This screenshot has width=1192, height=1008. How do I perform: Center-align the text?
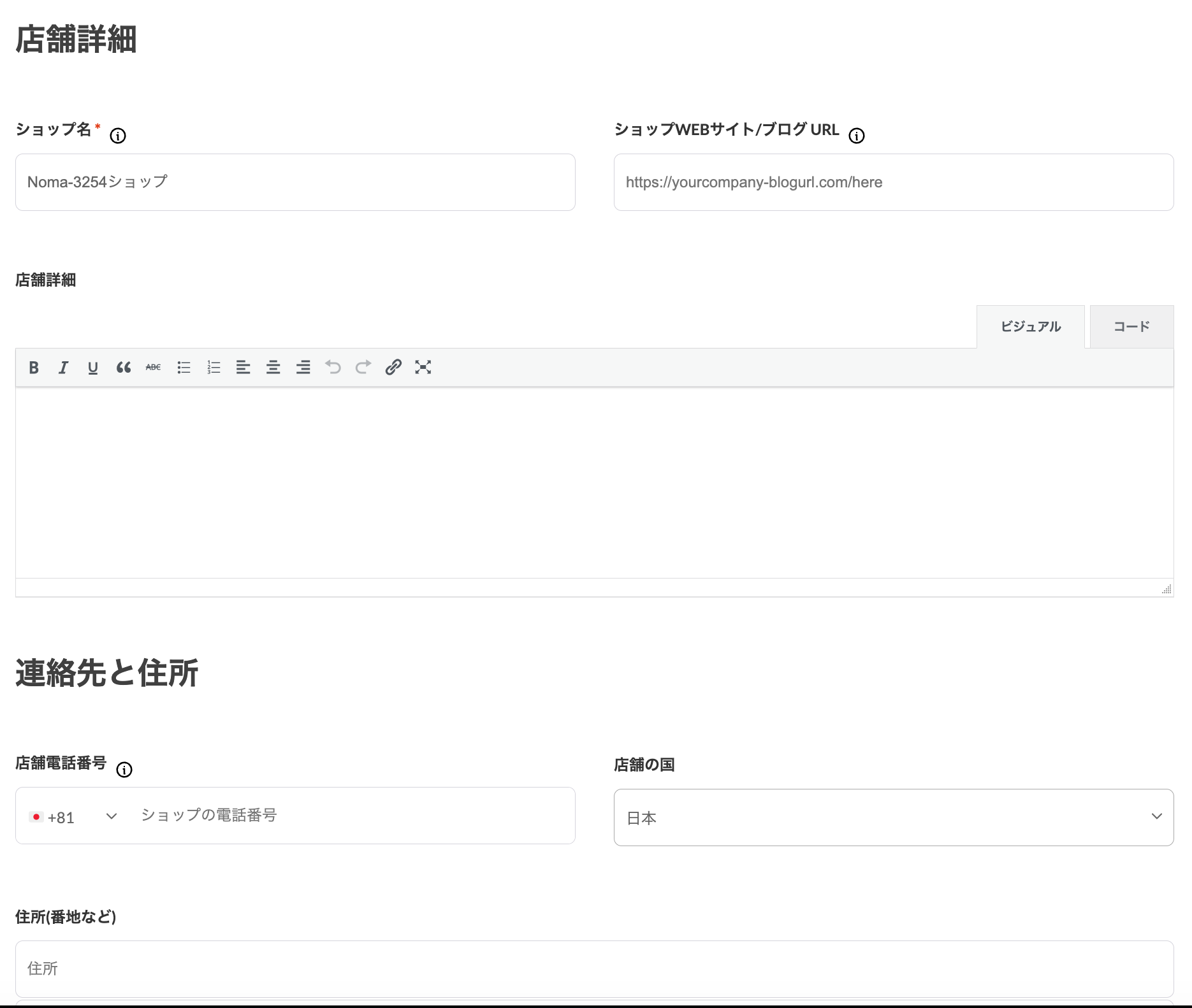coord(273,368)
